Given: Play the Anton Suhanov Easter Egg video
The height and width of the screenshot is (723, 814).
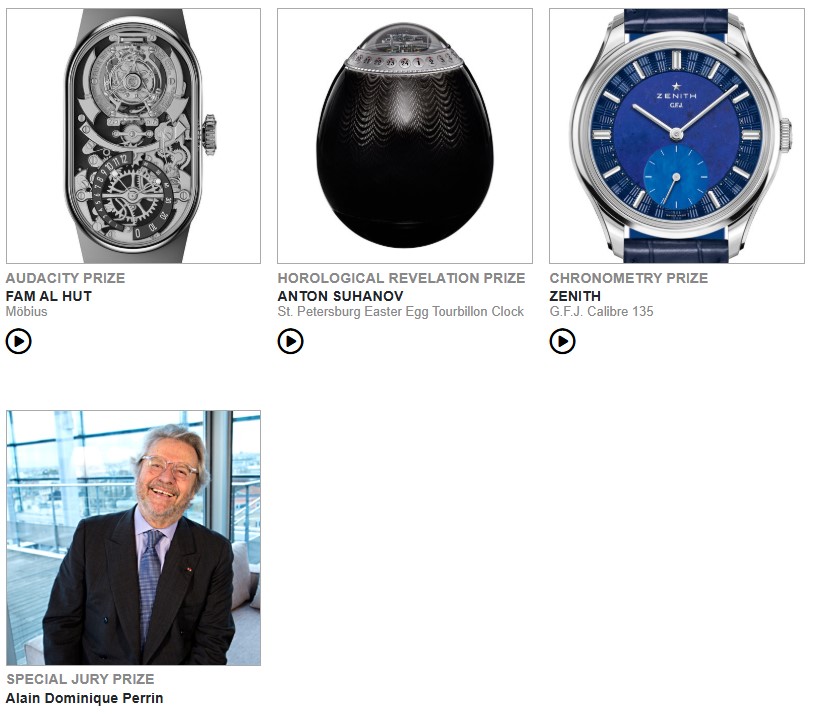Looking at the screenshot, I should (x=290, y=342).
